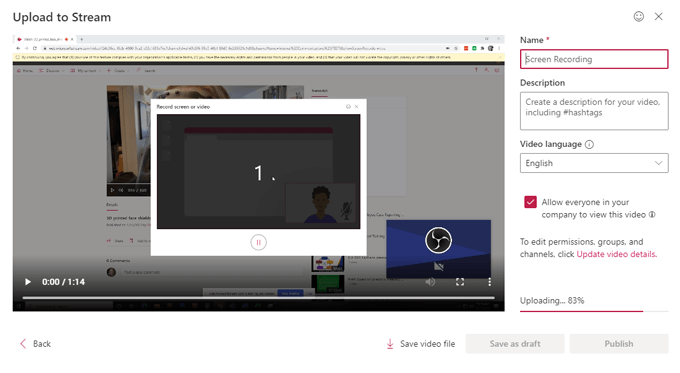Viewport: 680px width, 373px height.
Task: Click the company view info icon
Action: 652,215
